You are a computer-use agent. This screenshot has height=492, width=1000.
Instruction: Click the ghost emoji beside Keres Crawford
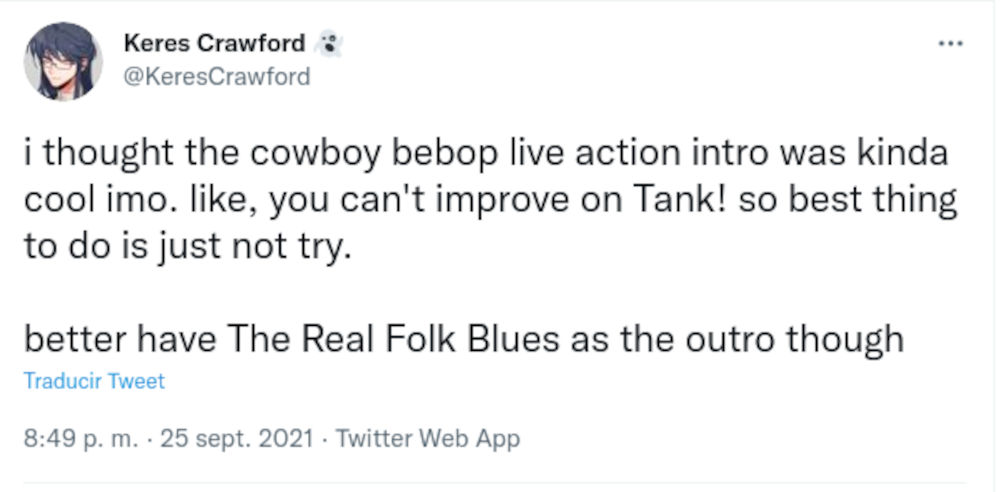point(328,43)
